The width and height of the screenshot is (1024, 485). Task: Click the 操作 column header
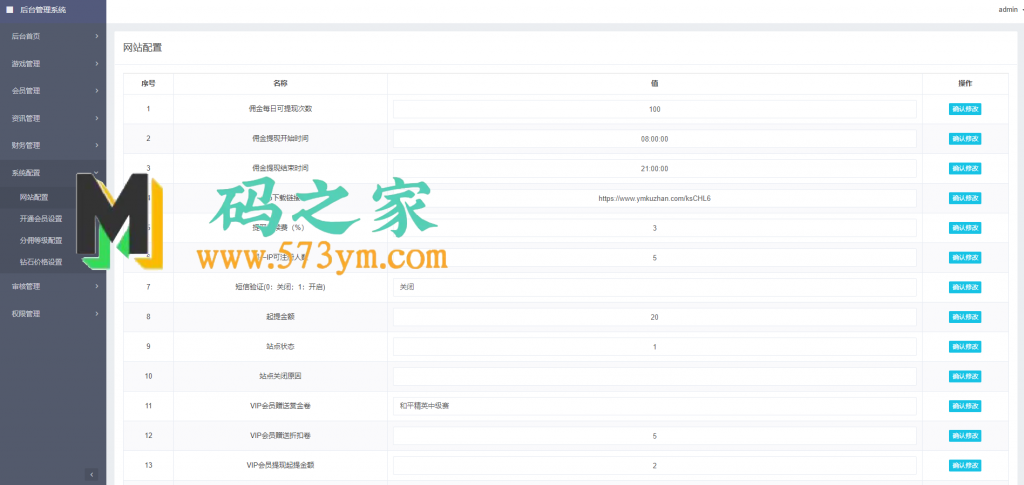pos(965,84)
